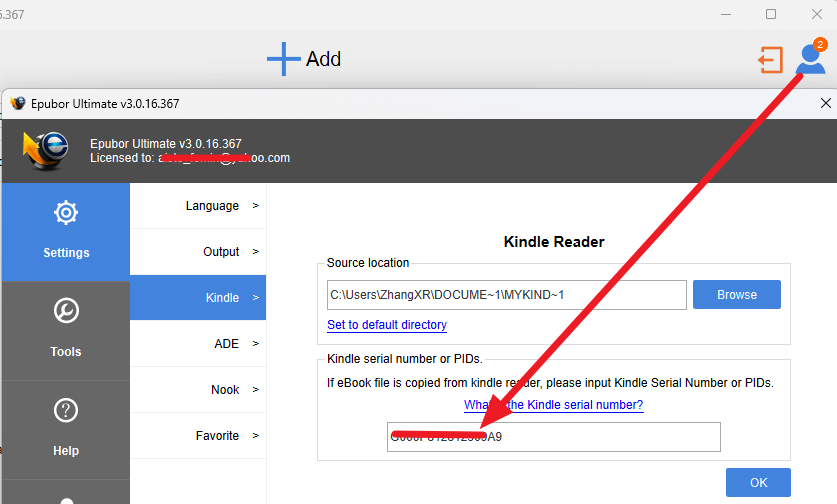The width and height of the screenshot is (837, 504).
Task: Select the Favorite menu item
Action: coord(198,436)
